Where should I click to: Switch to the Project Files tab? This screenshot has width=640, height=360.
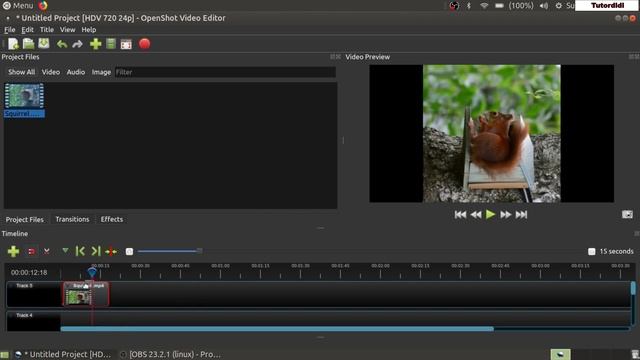coord(24,220)
